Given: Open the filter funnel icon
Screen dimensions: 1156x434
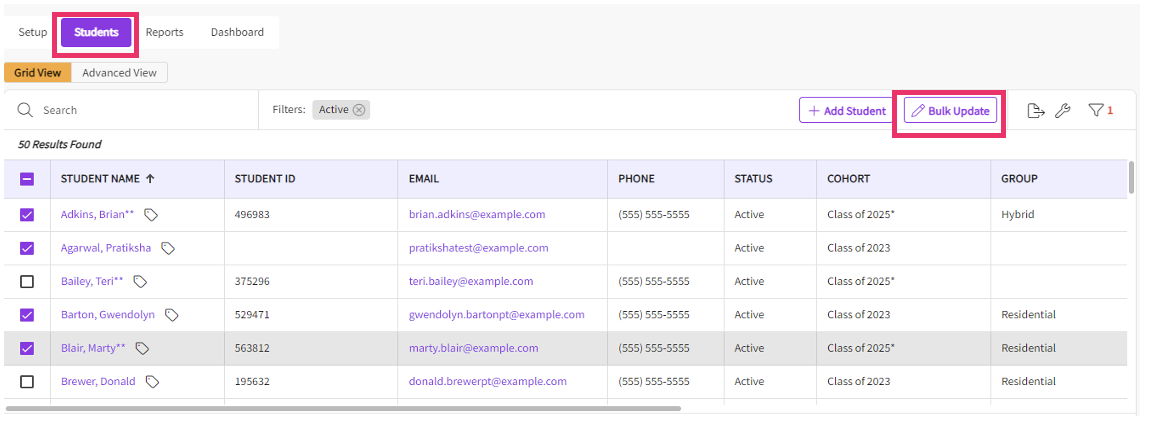Looking at the screenshot, I should coord(1096,111).
